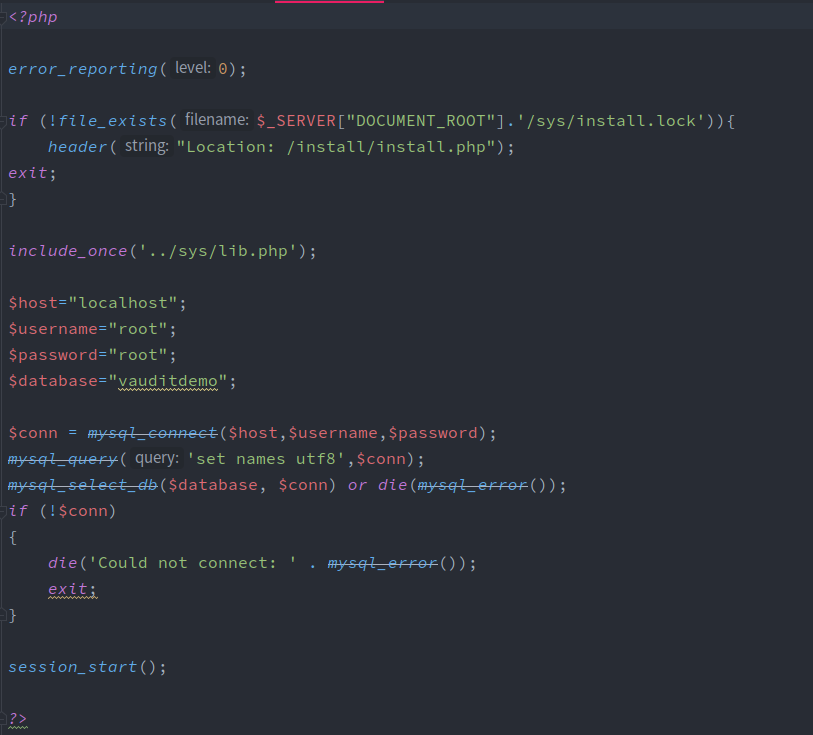Click the session_start function call
Viewport: 813px width, 735px height.
72,667
